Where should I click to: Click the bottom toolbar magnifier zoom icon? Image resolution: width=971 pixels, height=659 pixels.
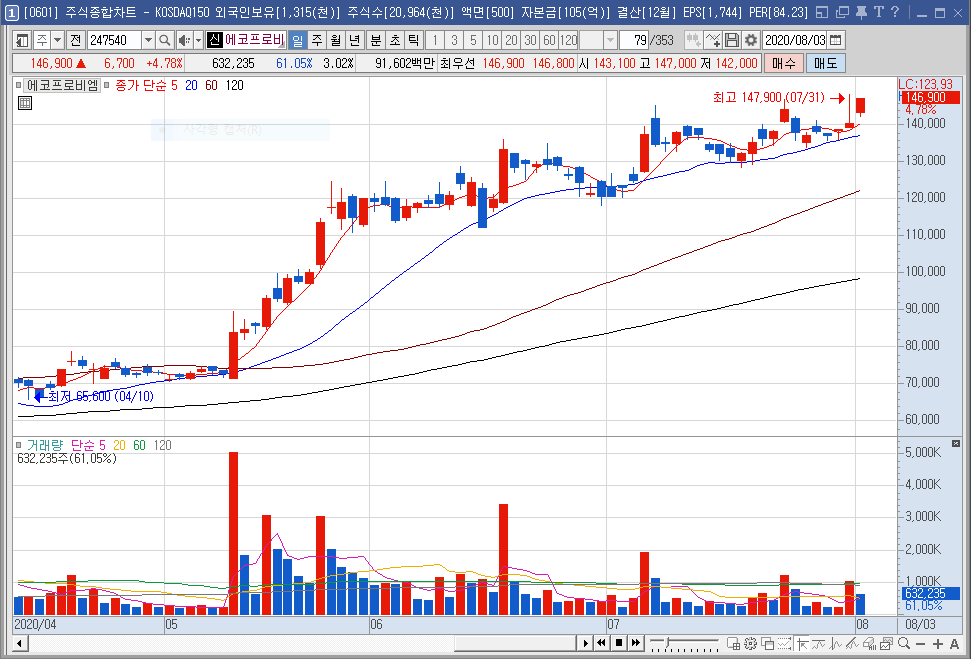904,644
